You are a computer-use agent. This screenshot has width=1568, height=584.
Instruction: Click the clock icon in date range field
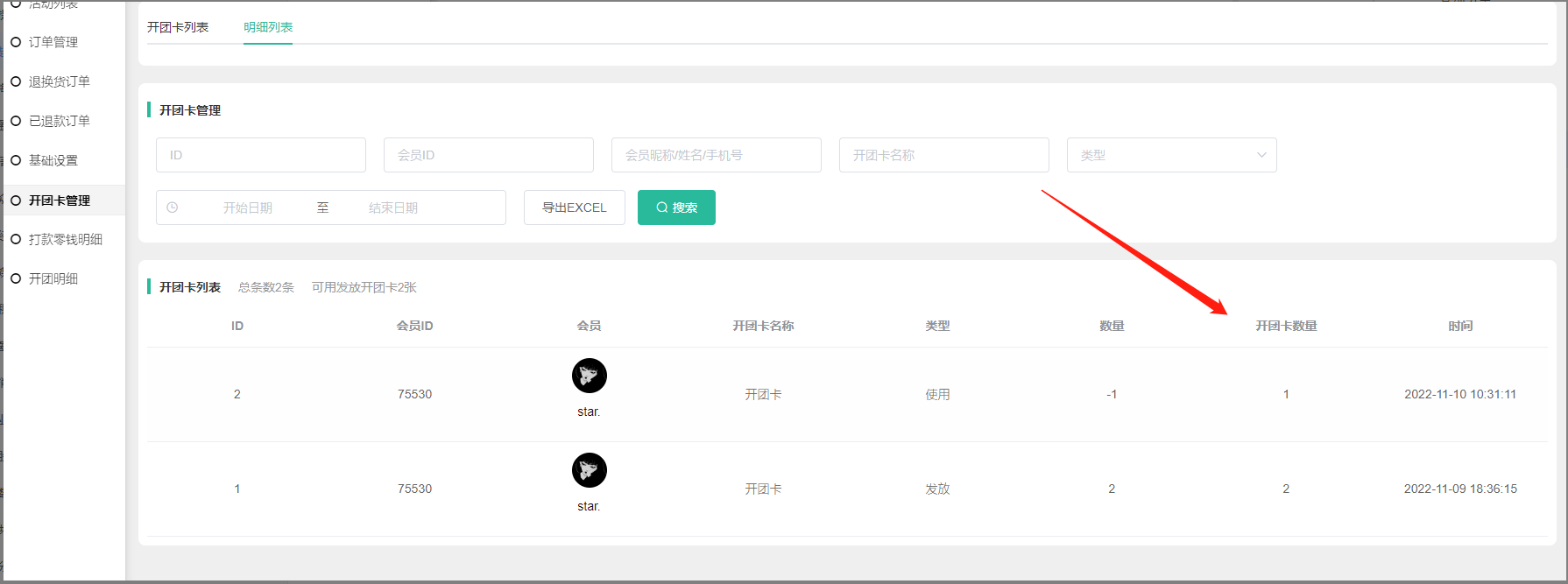click(x=173, y=208)
